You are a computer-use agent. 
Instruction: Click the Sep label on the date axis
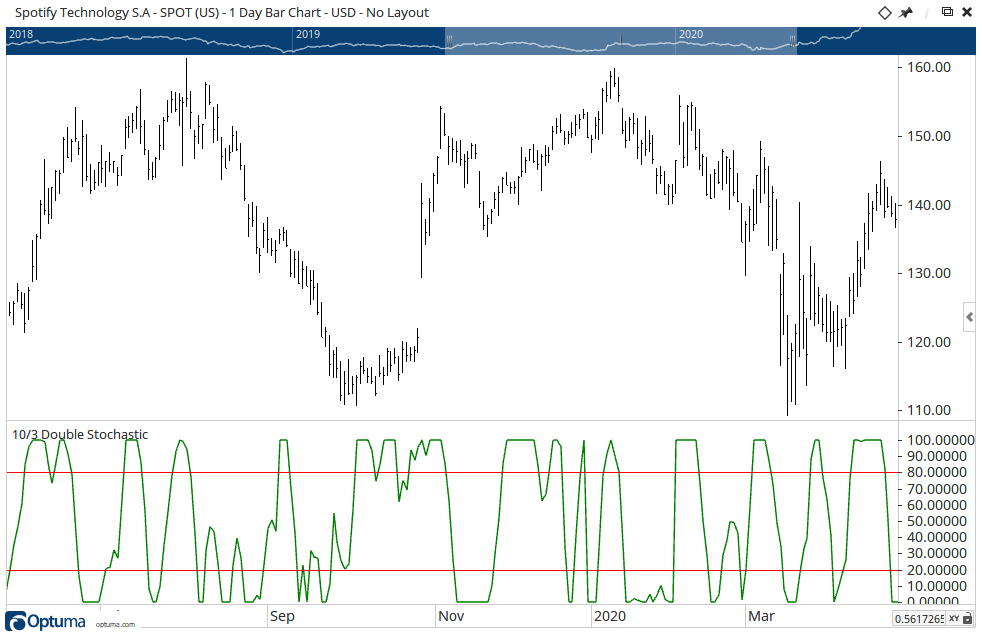coord(282,616)
